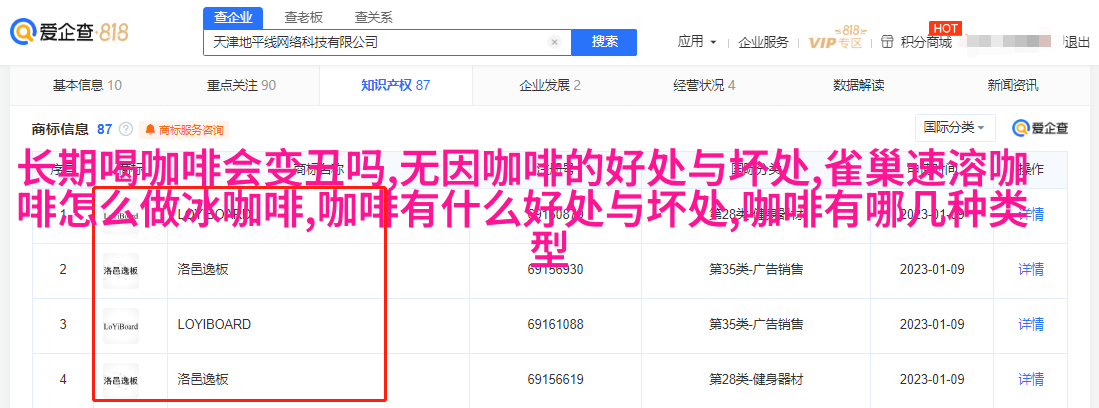Open the 积分商城 shop link
The image size is (1099, 408).
926,43
